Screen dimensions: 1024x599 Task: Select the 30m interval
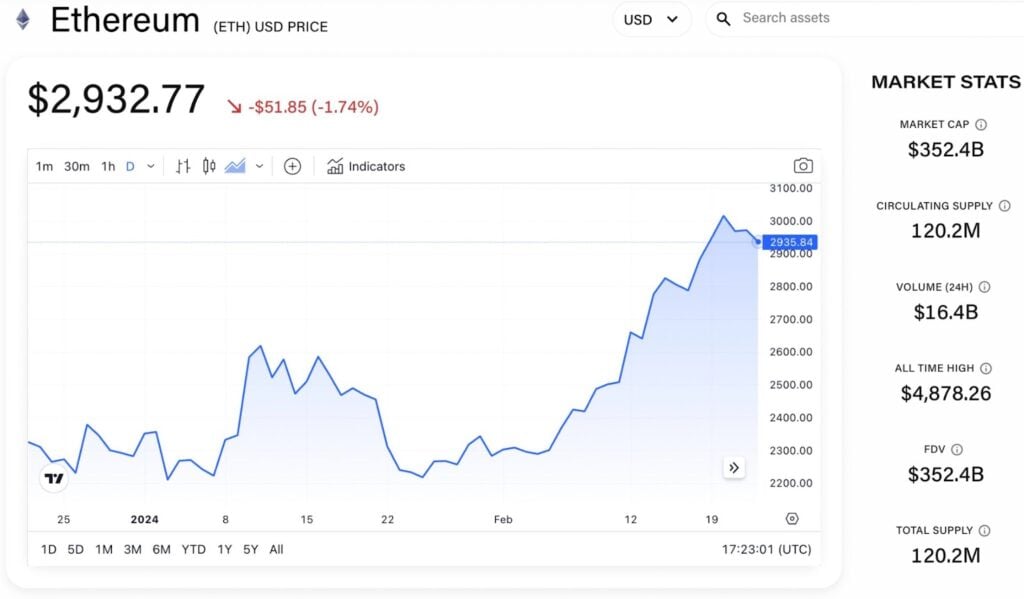[x=76, y=167]
